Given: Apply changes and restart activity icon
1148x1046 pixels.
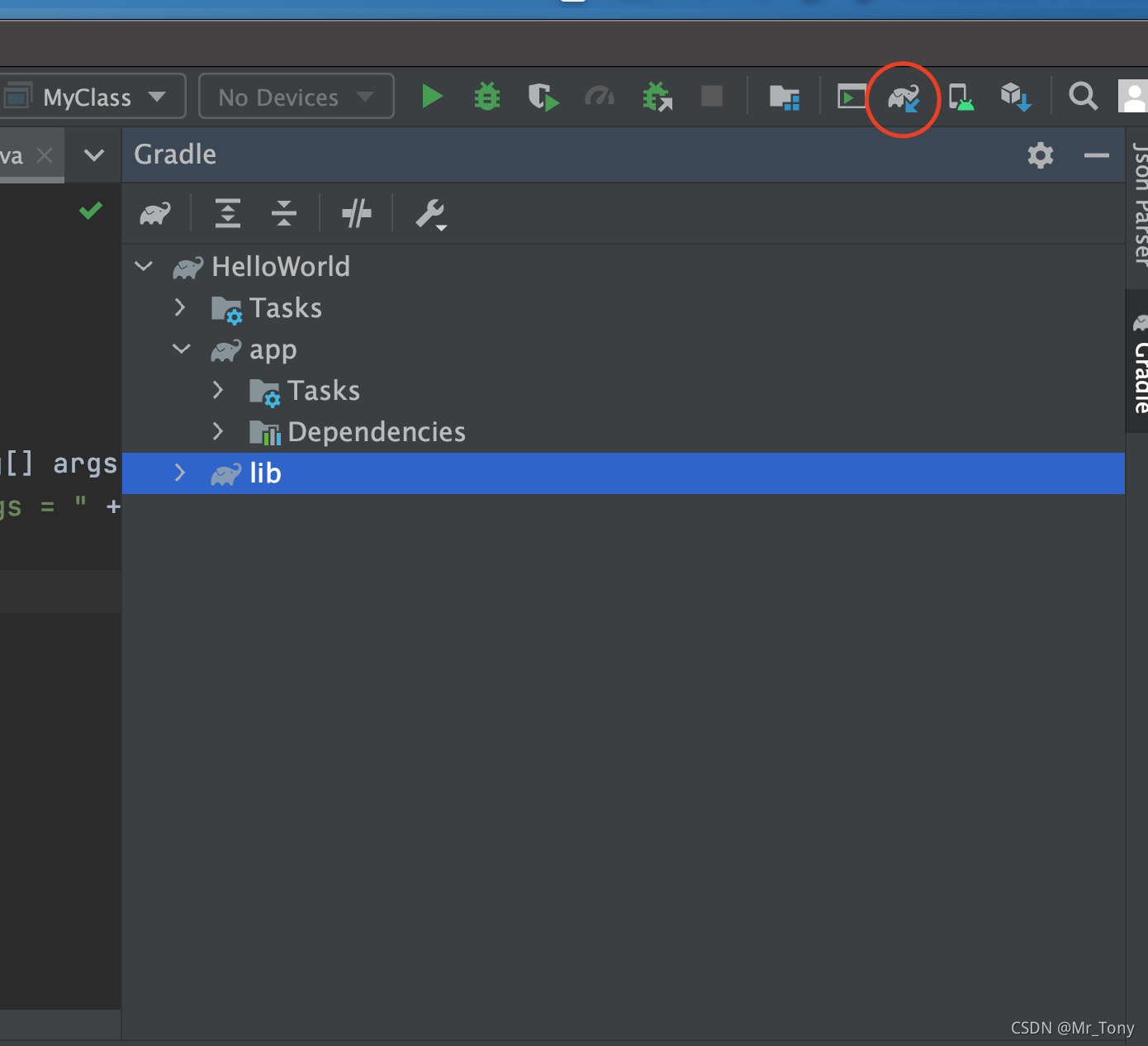Looking at the screenshot, I should tap(657, 97).
